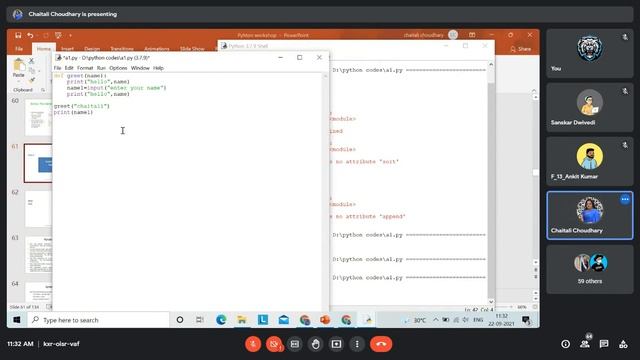The height and width of the screenshot is (360, 640).
Task: Select slide 62 thumbnail
Action: (39, 208)
